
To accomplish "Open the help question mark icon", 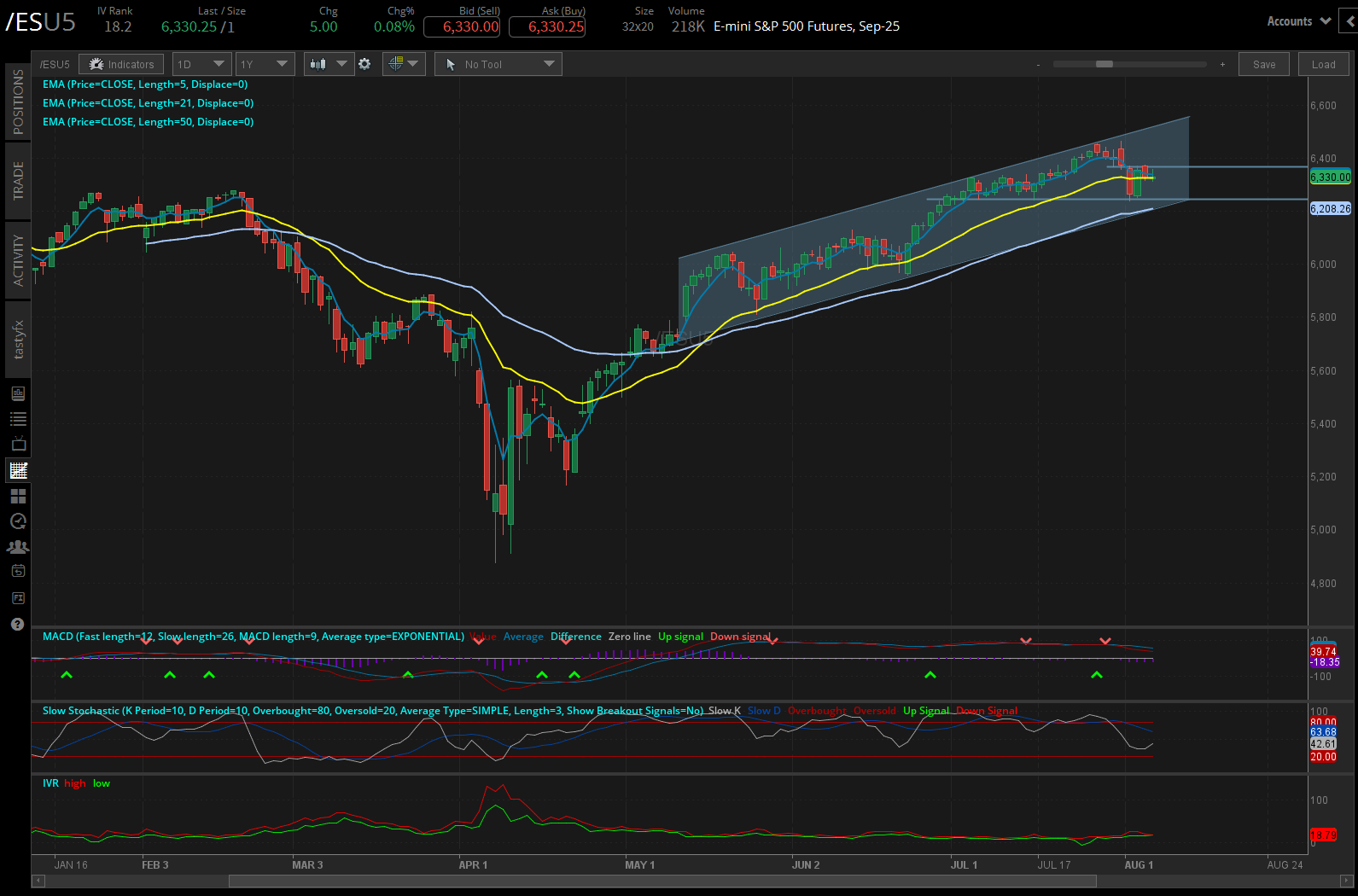I will point(18,624).
